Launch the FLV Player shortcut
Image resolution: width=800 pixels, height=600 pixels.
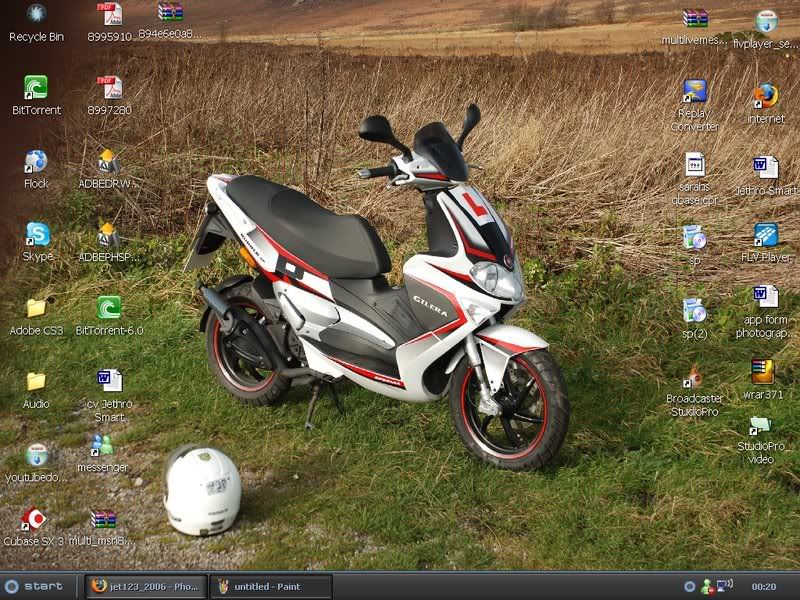765,235
